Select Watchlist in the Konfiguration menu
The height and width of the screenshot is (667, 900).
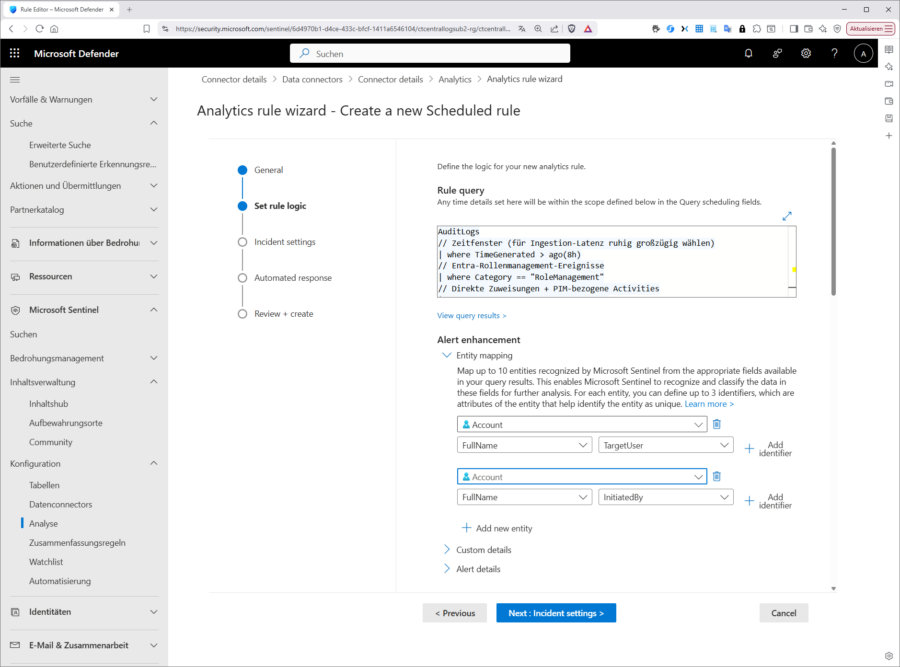point(47,562)
